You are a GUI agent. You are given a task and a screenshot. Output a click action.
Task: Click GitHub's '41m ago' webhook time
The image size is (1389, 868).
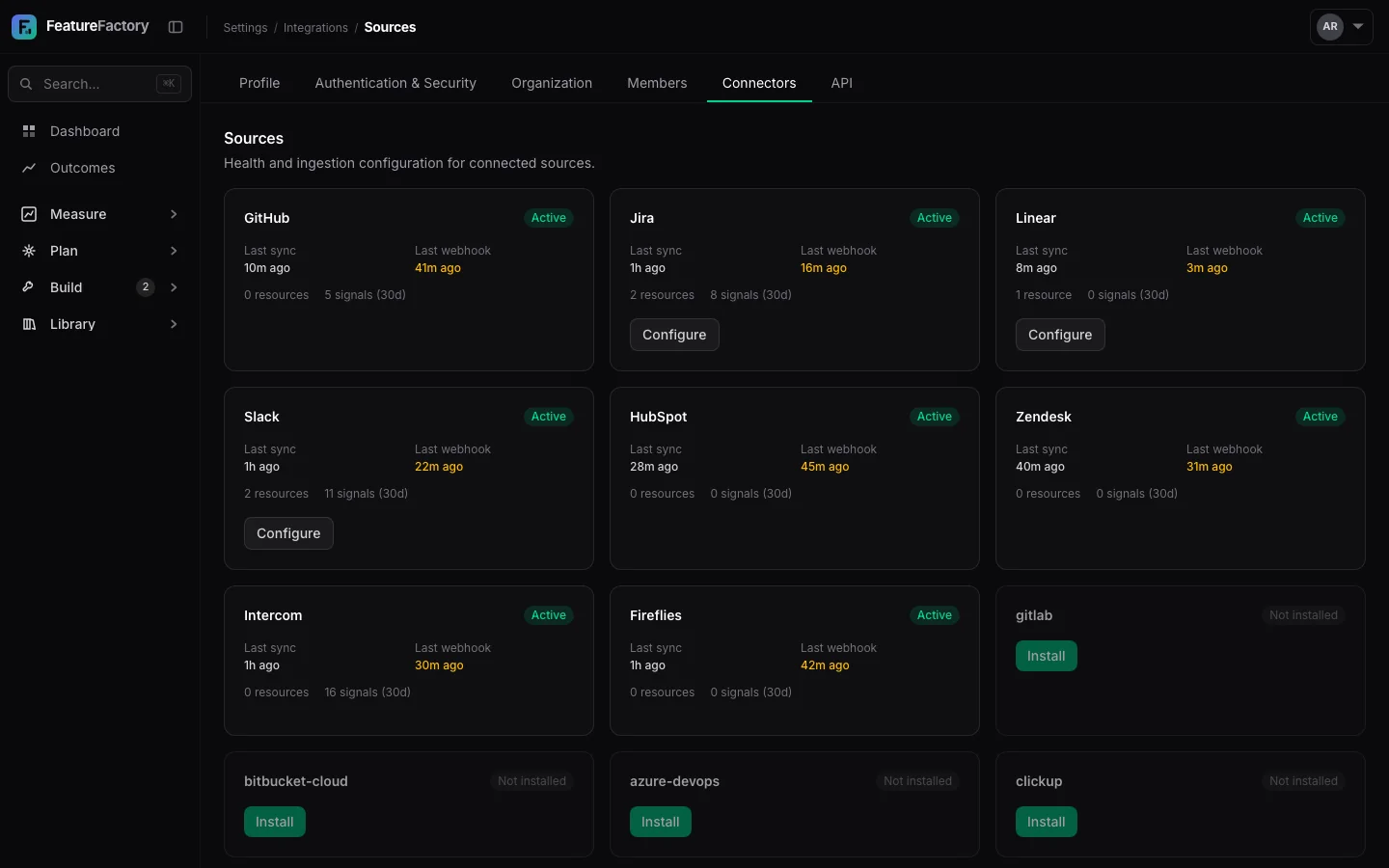coord(438,268)
